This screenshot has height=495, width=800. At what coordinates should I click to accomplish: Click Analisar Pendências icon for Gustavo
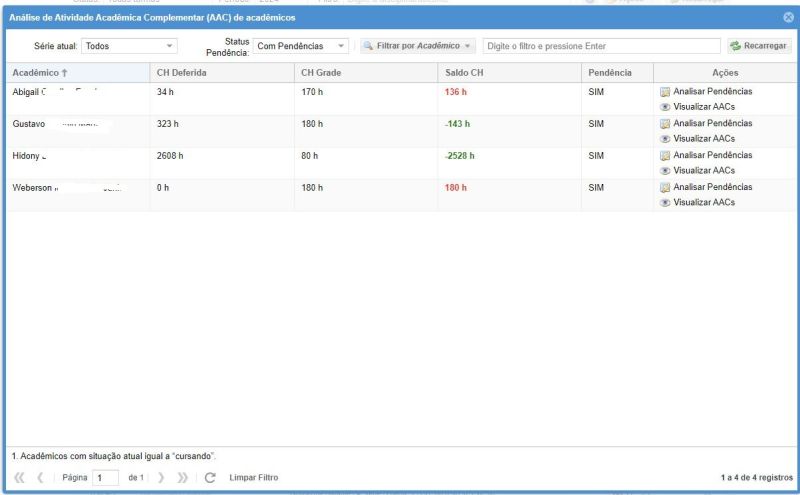pyautogui.click(x=665, y=124)
